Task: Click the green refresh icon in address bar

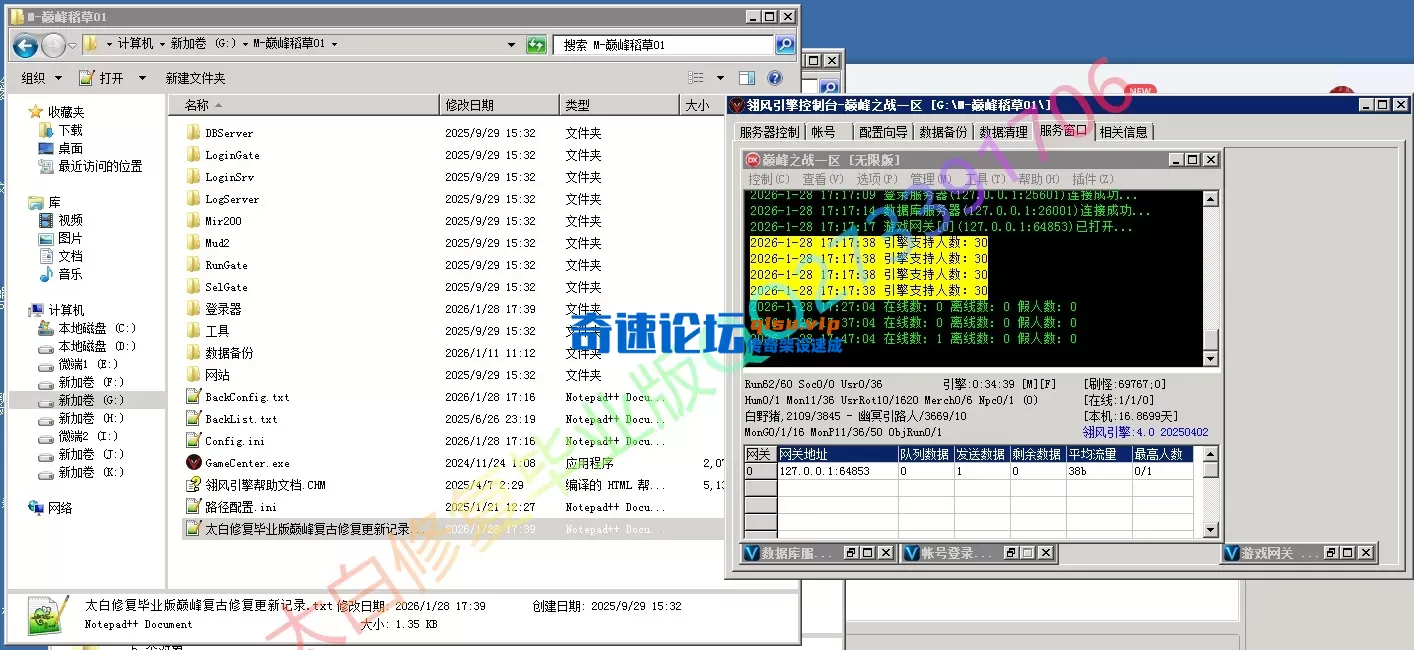Action: click(536, 44)
